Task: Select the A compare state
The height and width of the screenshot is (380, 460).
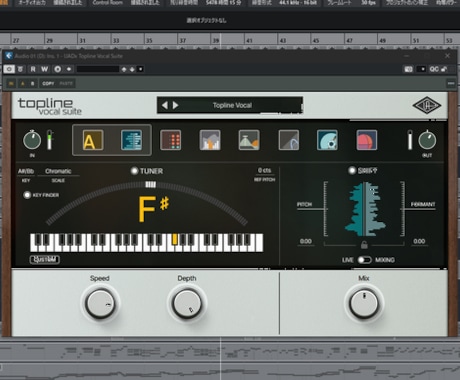Action: click(23, 83)
